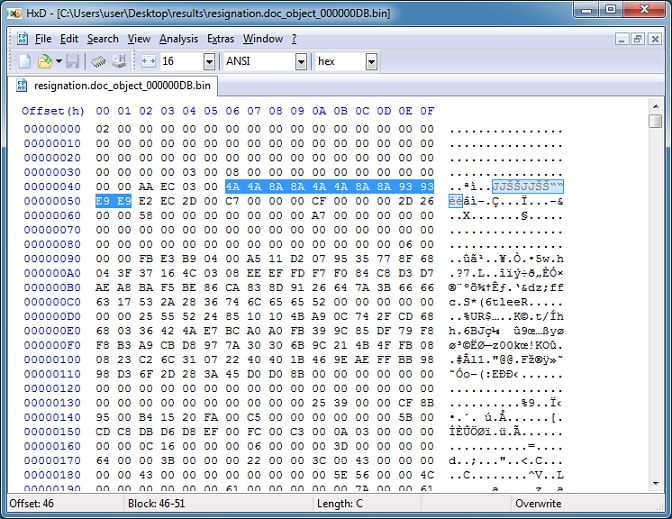This screenshot has width=672, height=519.
Task: Click the bytes-per-row width icon
Action: pyautogui.click(x=148, y=61)
